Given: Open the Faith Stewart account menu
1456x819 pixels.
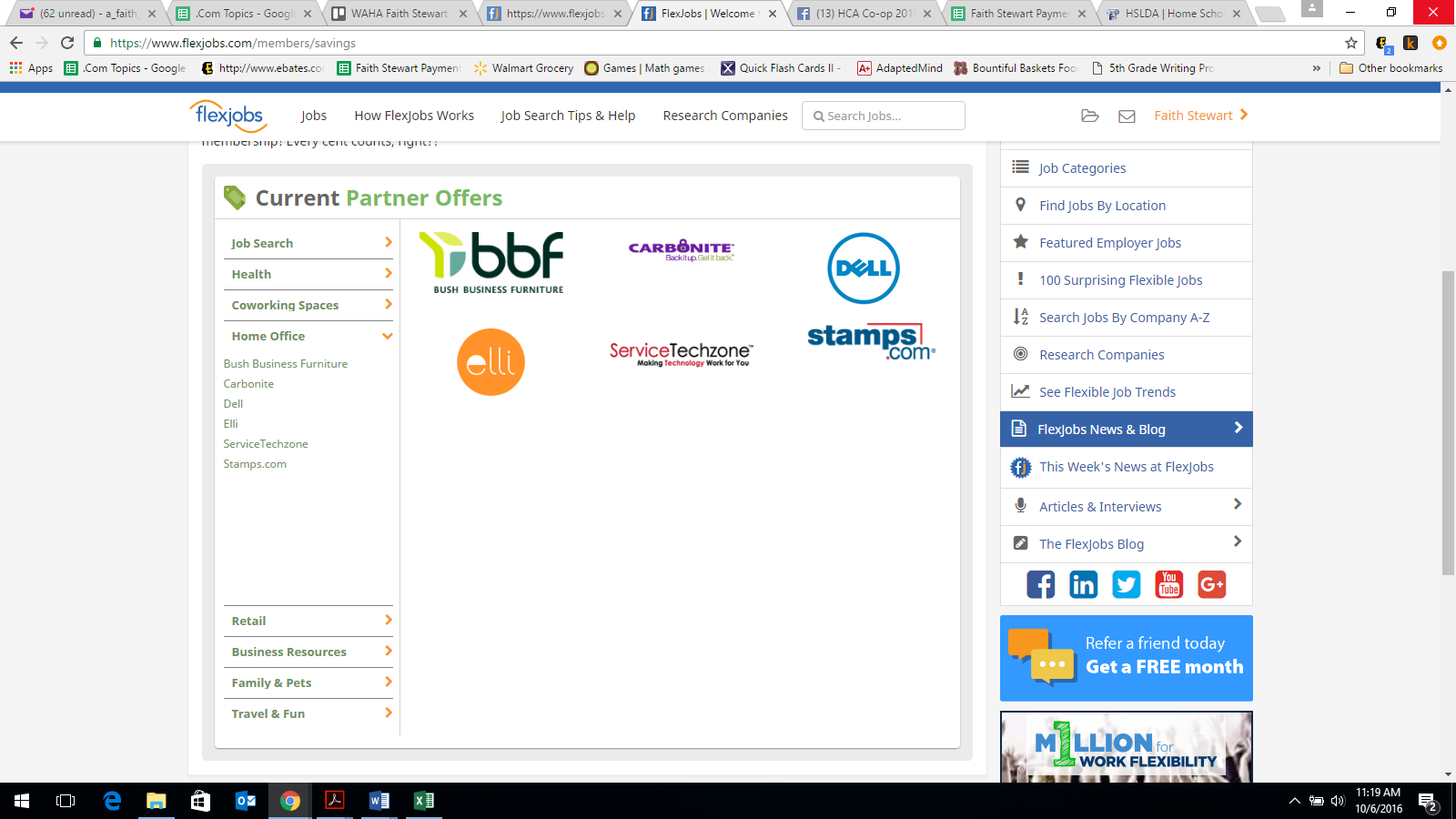Looking at the screenshot, I should coord(1201,116).
